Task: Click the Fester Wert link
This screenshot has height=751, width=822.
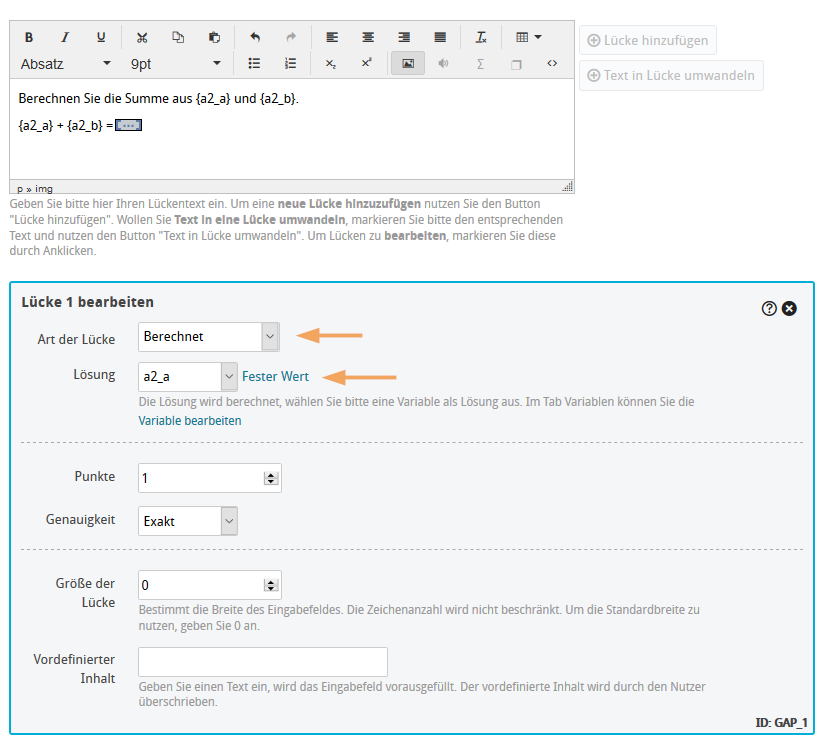Action: pyautogui.click(x=276, y=377)
